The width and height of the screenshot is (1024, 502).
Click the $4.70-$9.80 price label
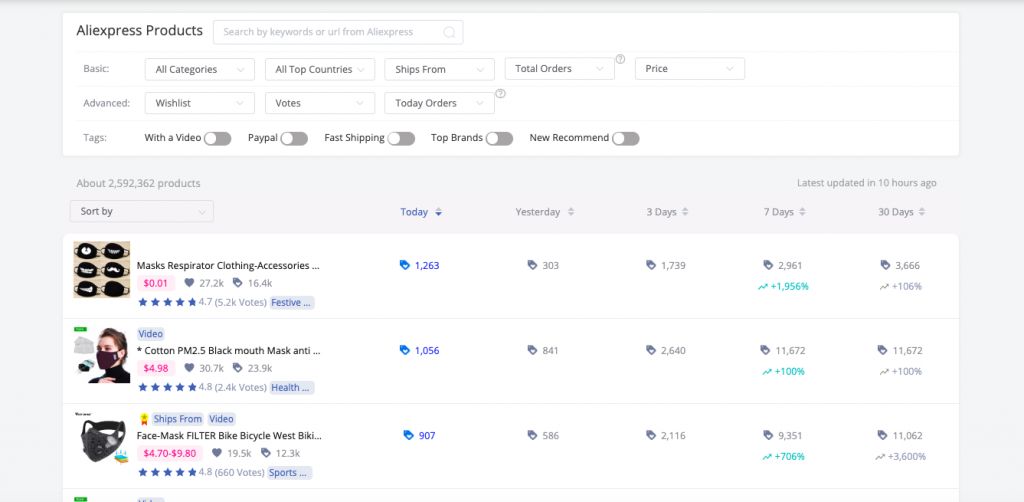[x=170, y=453]
